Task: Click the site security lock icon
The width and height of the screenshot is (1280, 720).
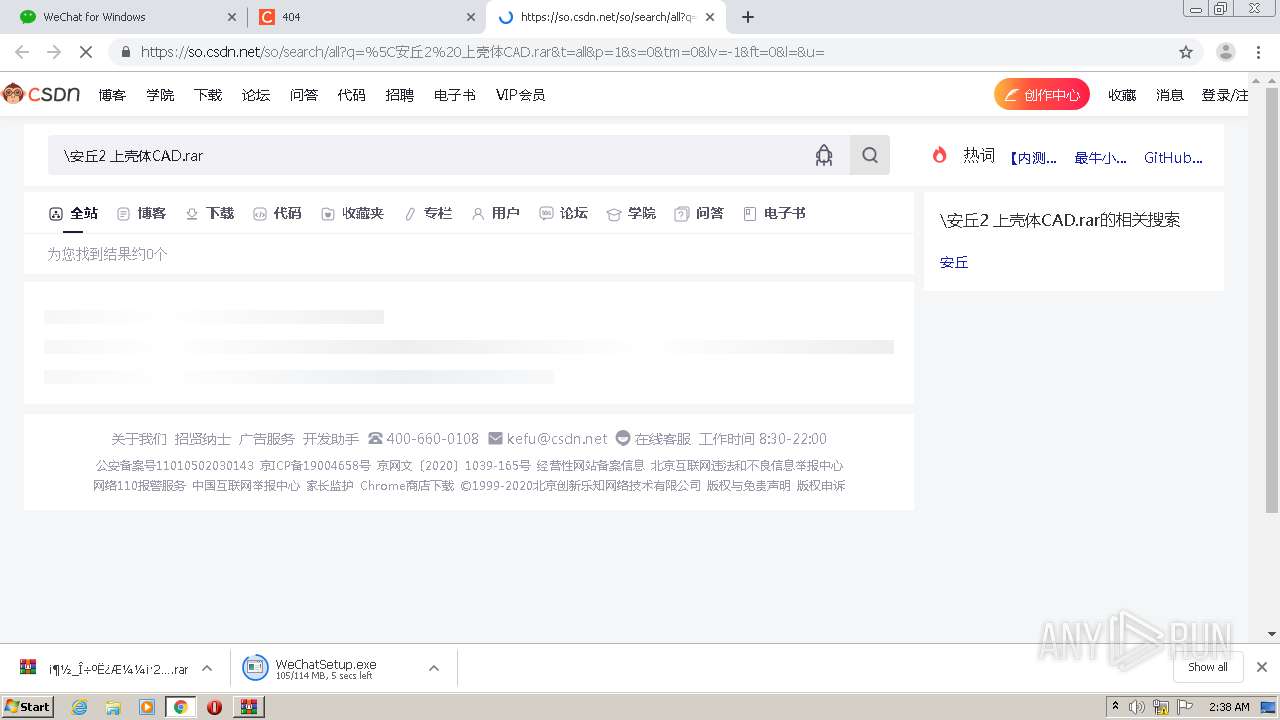Action: (x=126, y=52)
